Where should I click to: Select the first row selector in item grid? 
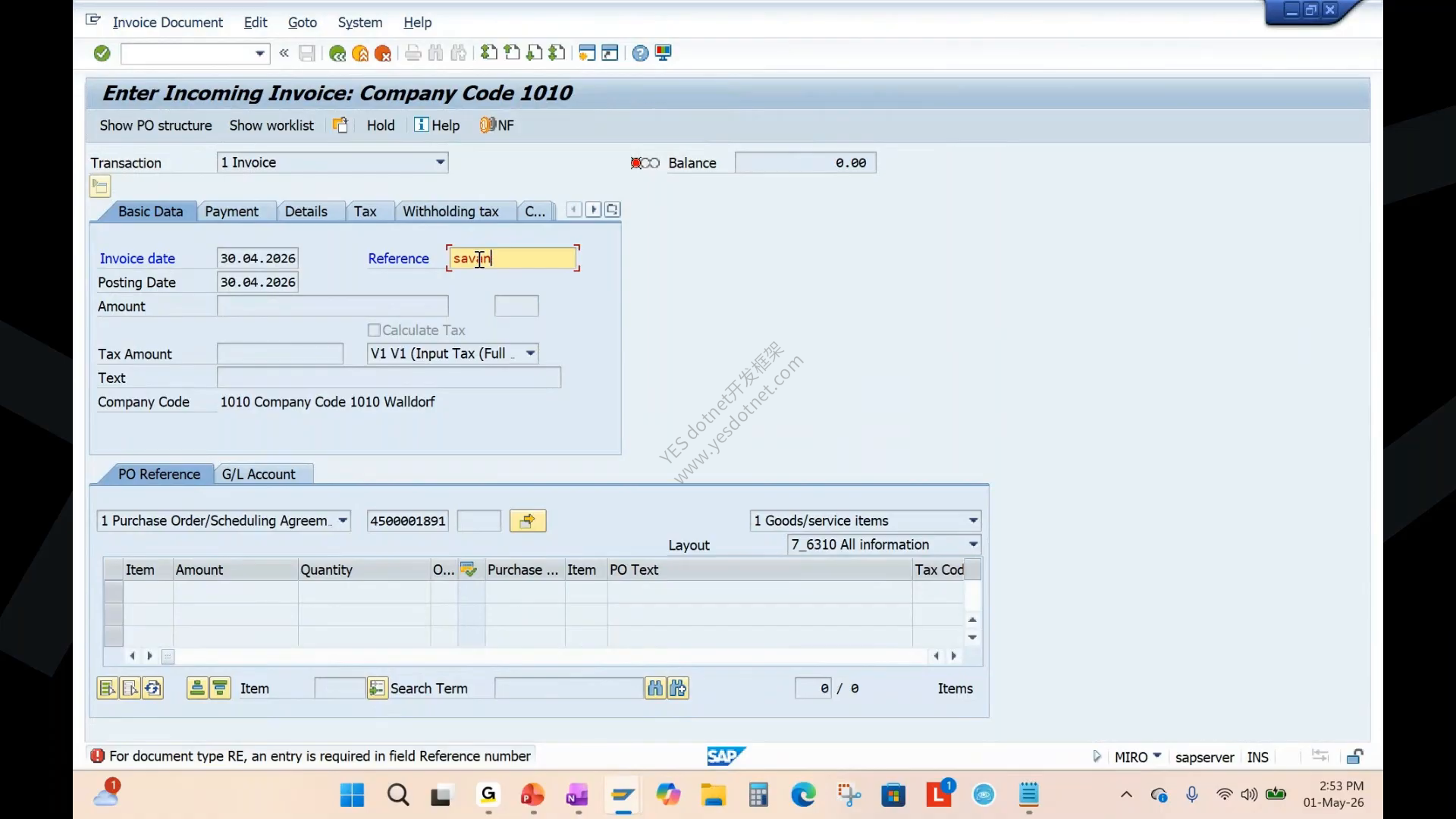point(114,591)
